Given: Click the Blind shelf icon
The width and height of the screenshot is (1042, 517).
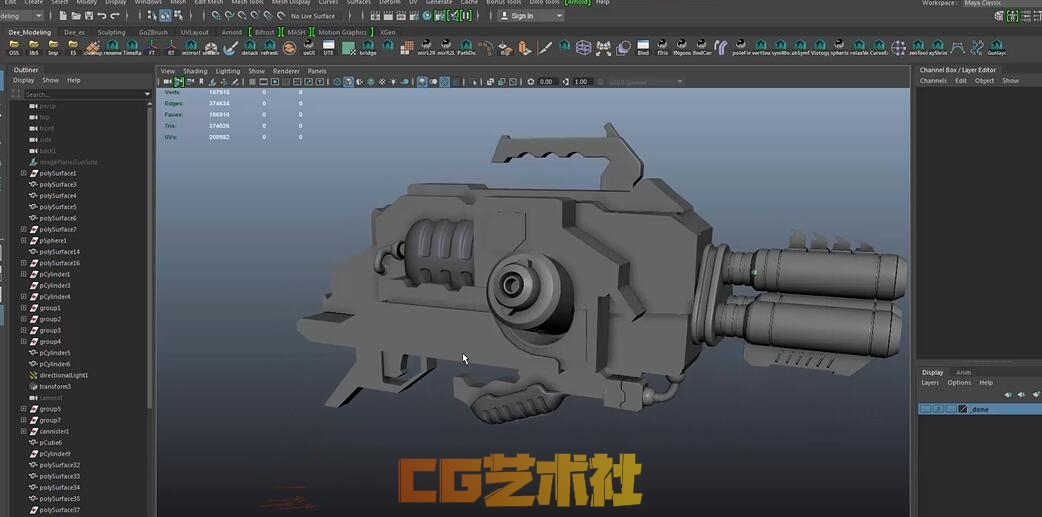Looking at the screenshot, I should (x=643, y=47).
